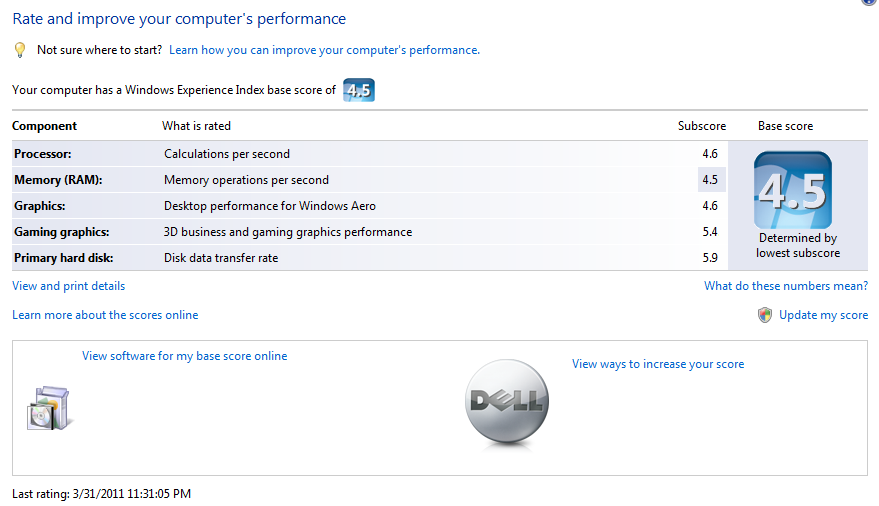Click the shield icon beside Update my score
The height and width of the screenshot is (506, 879).
(x=765, y=315)
